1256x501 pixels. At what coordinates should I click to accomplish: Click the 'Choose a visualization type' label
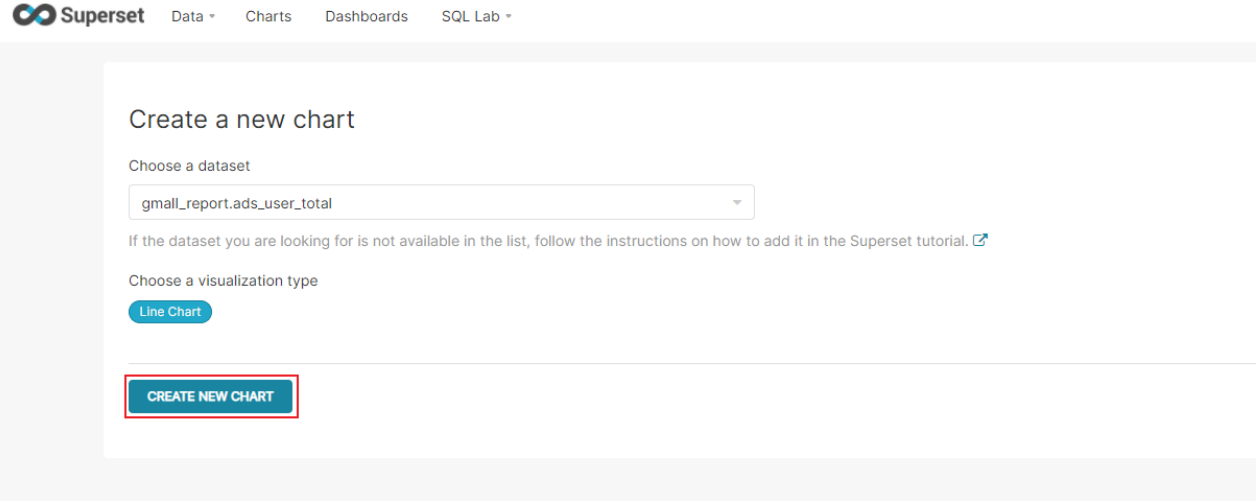tap(223, 280)
